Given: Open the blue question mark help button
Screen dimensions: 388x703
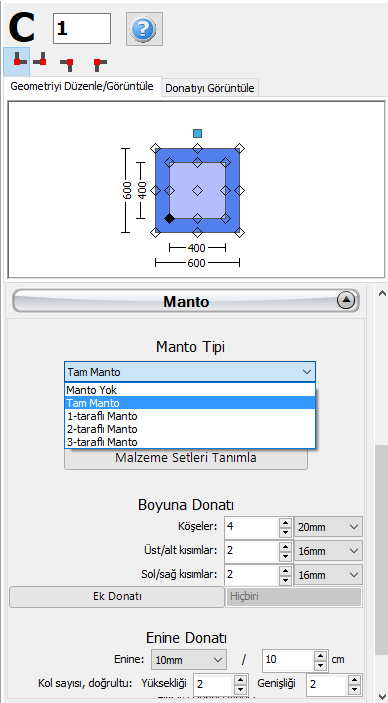Looking at the screenshot, I should tap(144, 29).
